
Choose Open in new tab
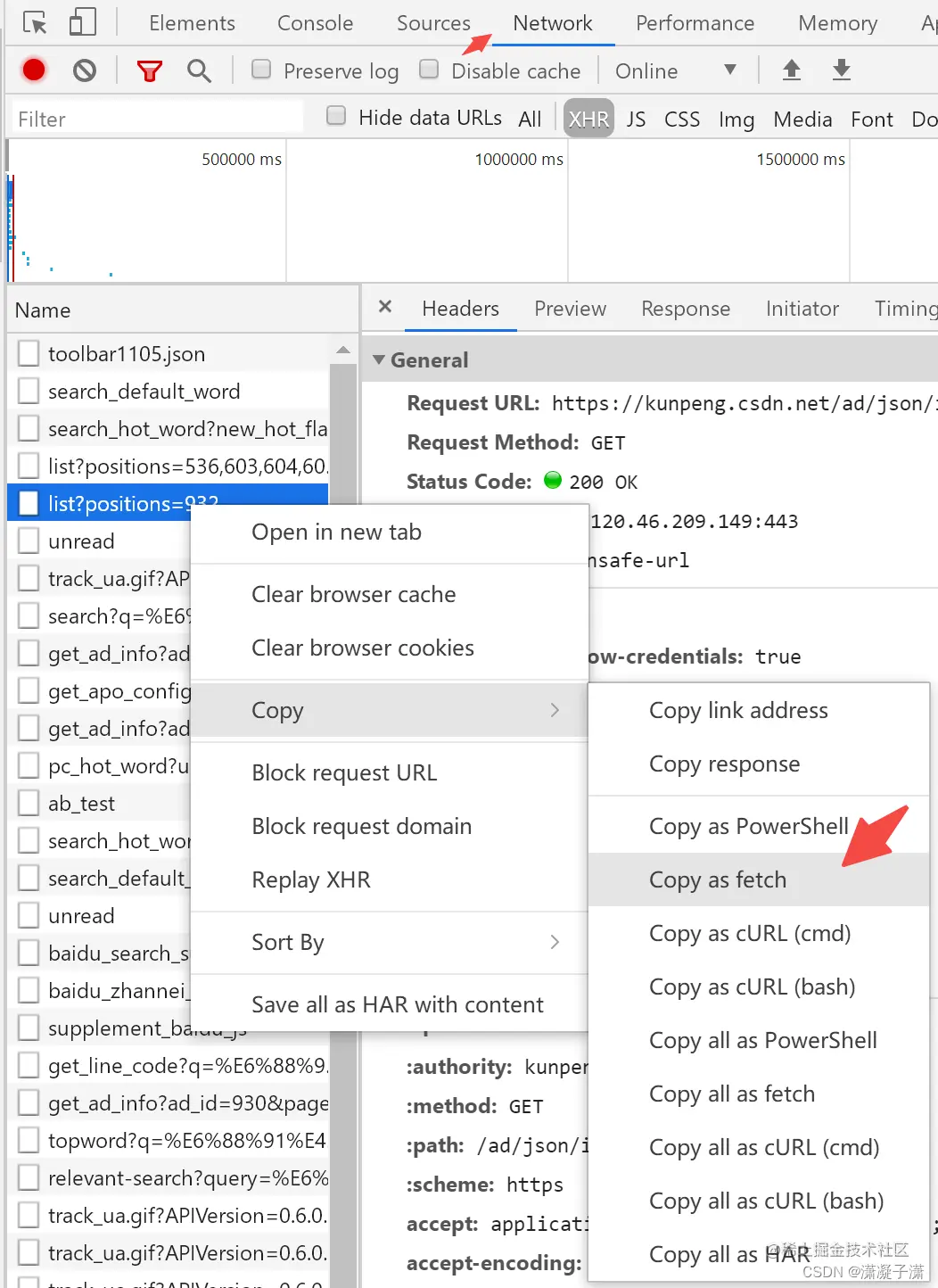coord(390,532)
